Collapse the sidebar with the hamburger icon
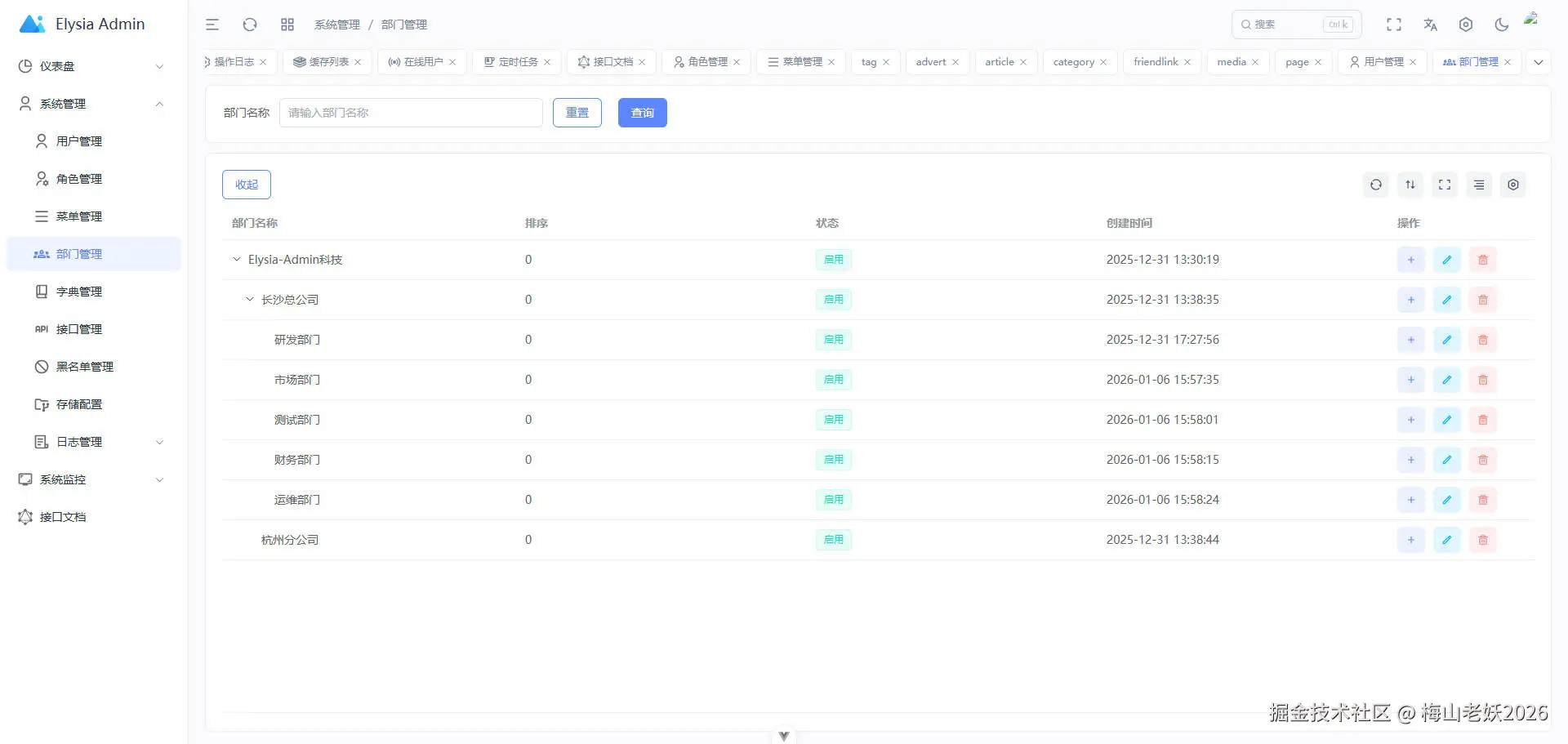This screenshot has height=744, width=1568. [x=212, y=25]
